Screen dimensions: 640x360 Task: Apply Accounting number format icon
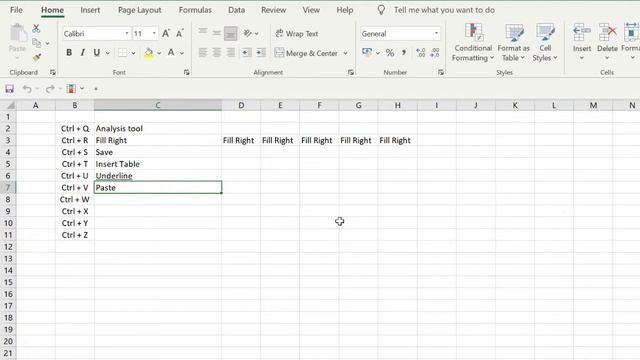tap(367, 52)
